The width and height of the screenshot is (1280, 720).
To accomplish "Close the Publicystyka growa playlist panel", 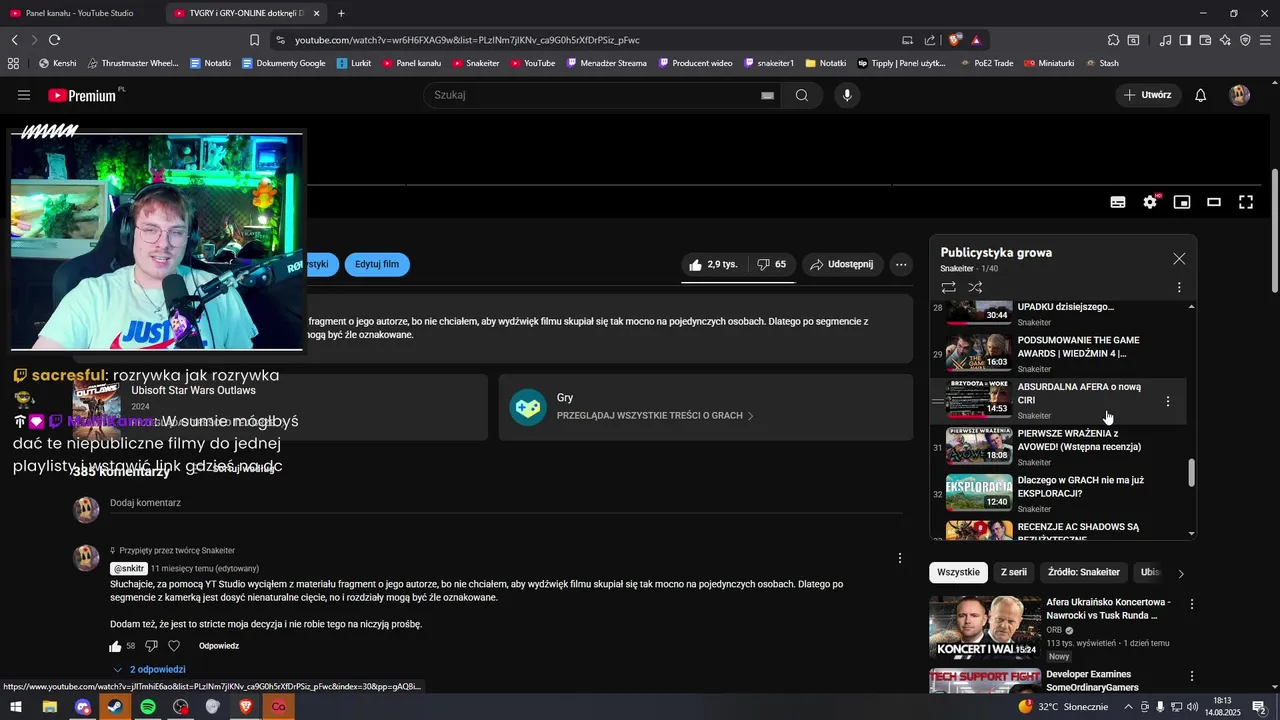I will 1179,259.
